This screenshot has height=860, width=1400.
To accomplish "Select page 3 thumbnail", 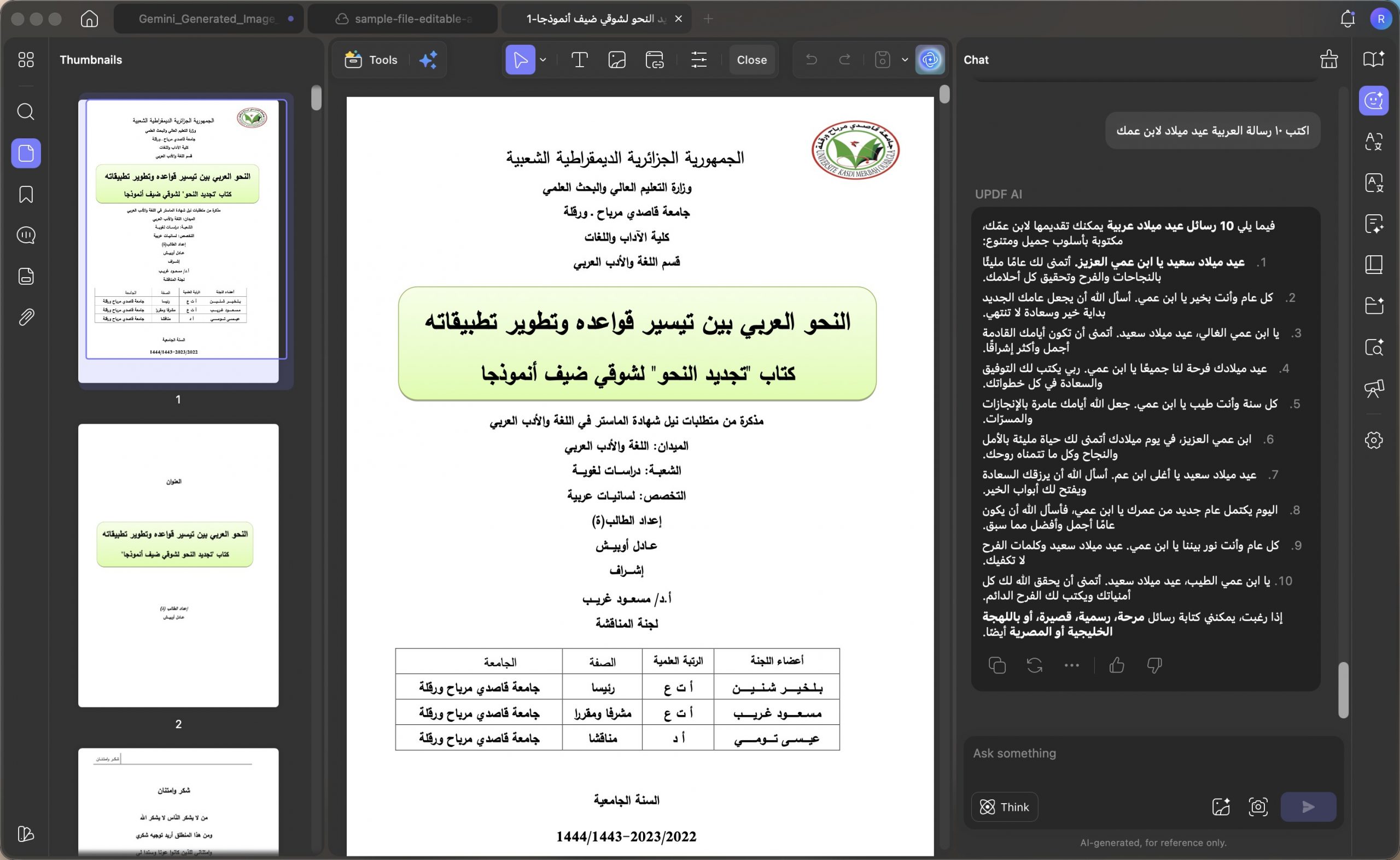I will point(178,802).
